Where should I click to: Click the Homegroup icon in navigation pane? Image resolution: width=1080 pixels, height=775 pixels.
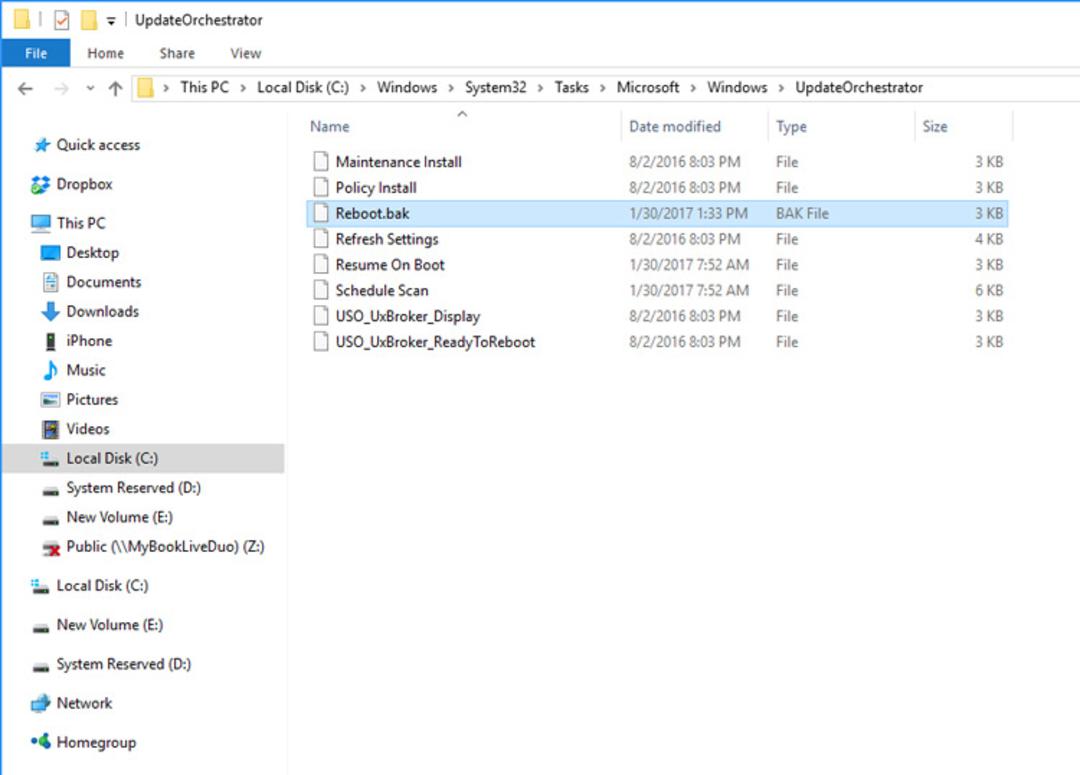tap(41, 741)
